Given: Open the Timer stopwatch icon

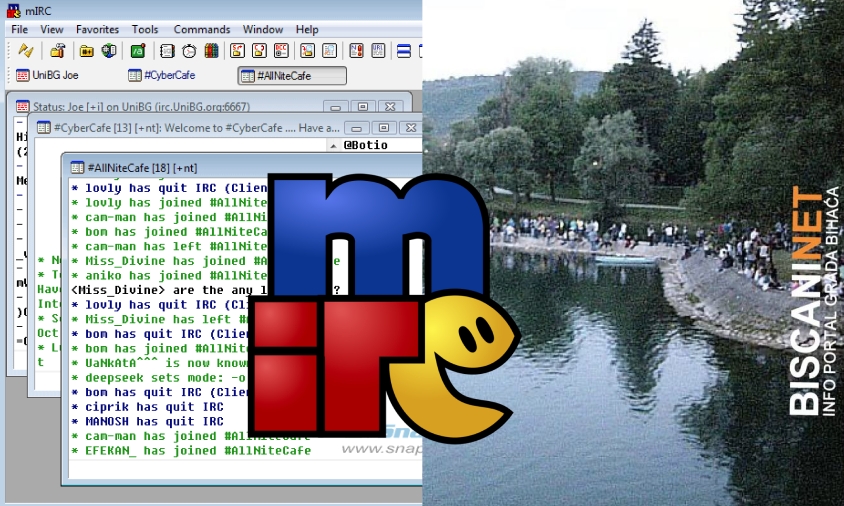Looking at the screenshot, I should (189, 51).
